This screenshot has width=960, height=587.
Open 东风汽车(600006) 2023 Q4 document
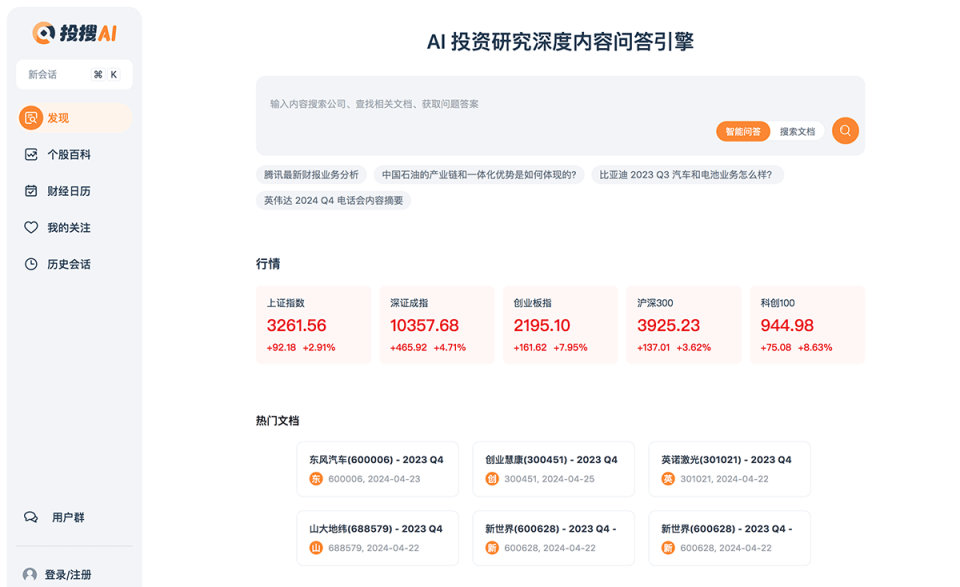click(377, 469)
